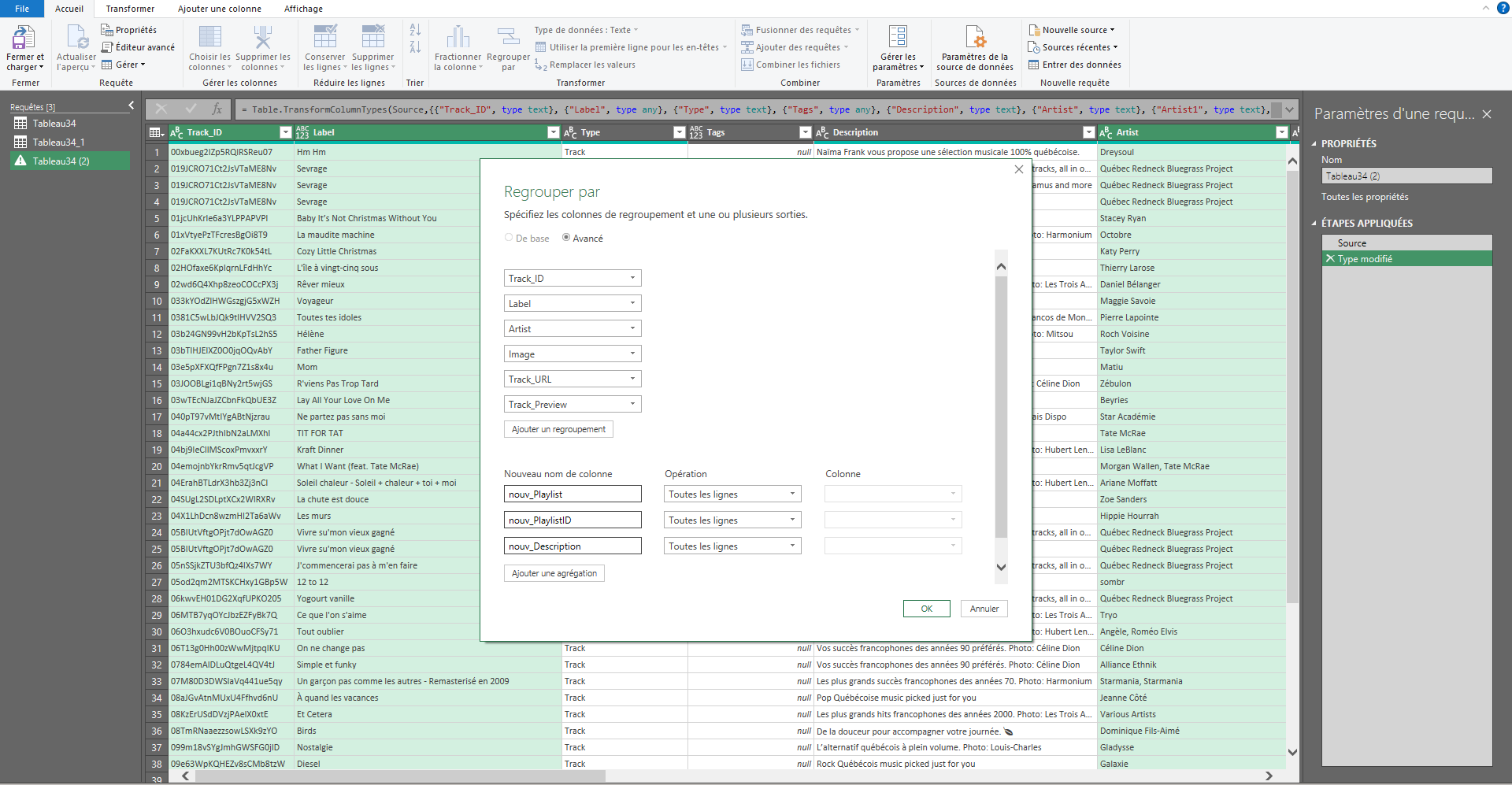This screenshot has width=1512, height=785.
Task: Select the Source applied step
Action: click(1406, 243)
